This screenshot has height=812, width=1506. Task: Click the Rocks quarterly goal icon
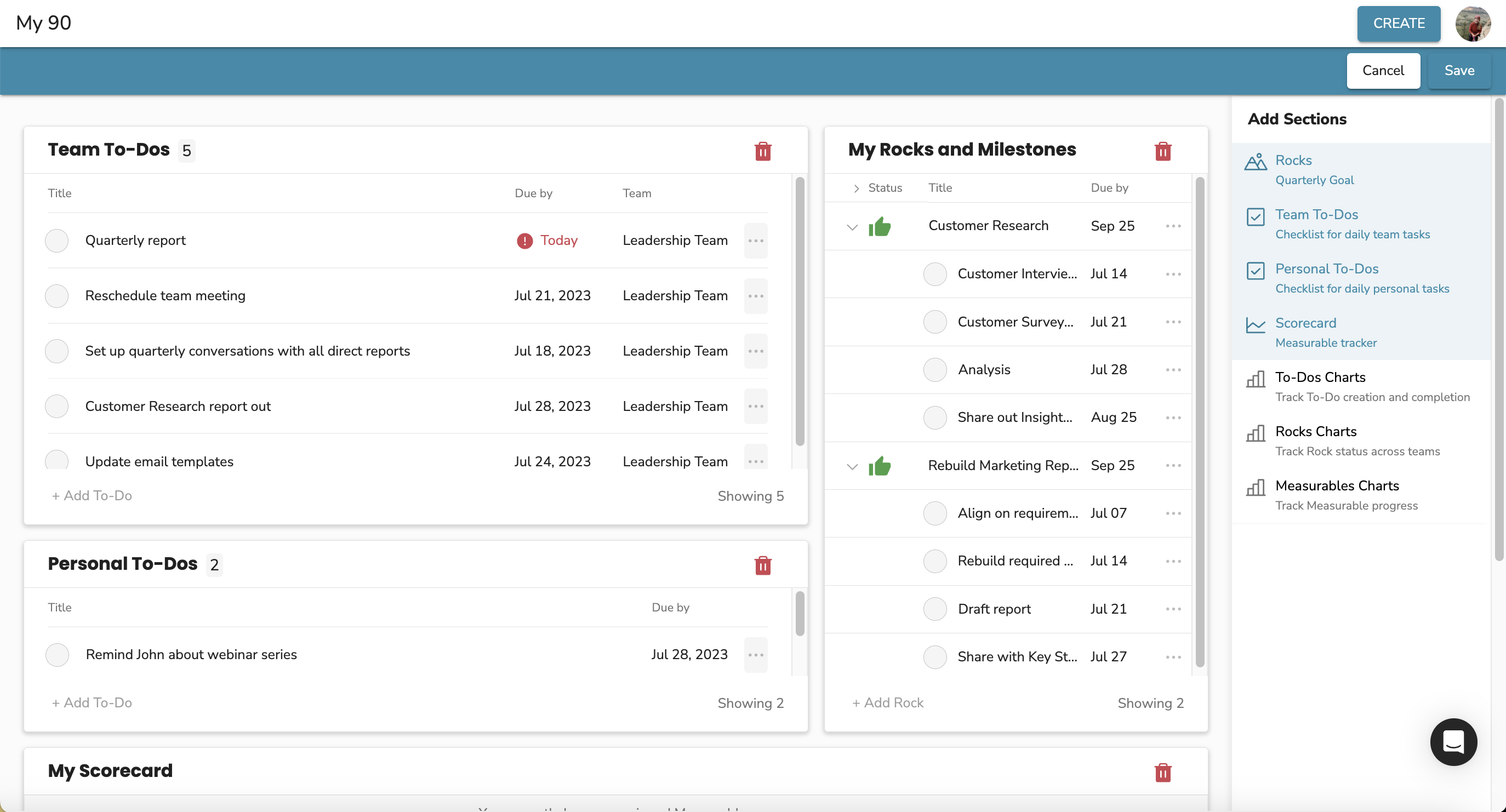pyautogui.click(x=1255, y=163)
